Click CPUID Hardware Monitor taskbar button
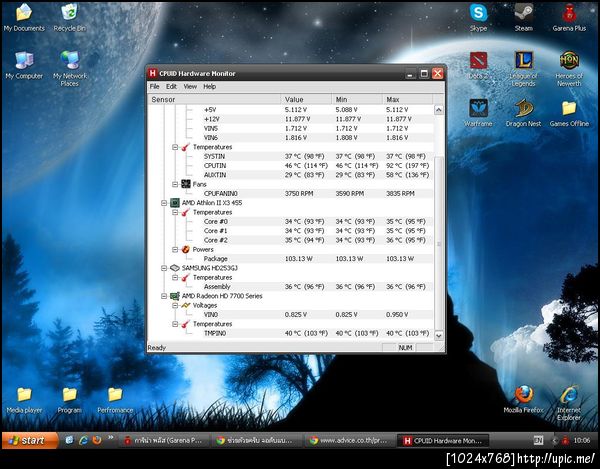Screen dimensions: 600x469 pos(444,441)
